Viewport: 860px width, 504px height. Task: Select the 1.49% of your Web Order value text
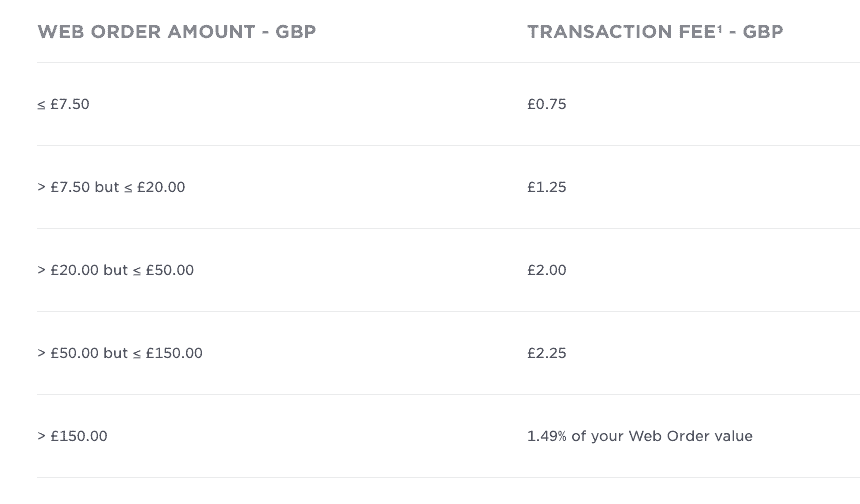point(640,436)
